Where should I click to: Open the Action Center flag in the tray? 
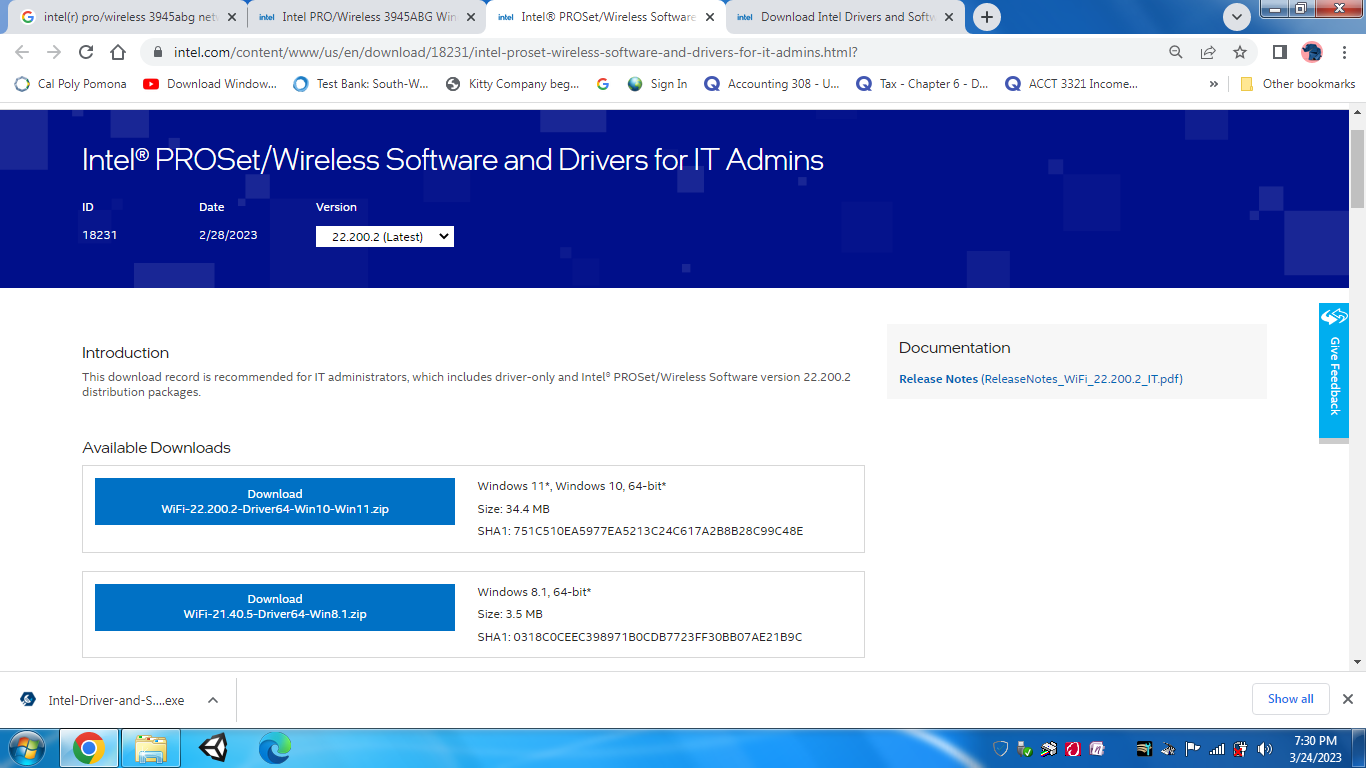click(x=1192, y=748)
